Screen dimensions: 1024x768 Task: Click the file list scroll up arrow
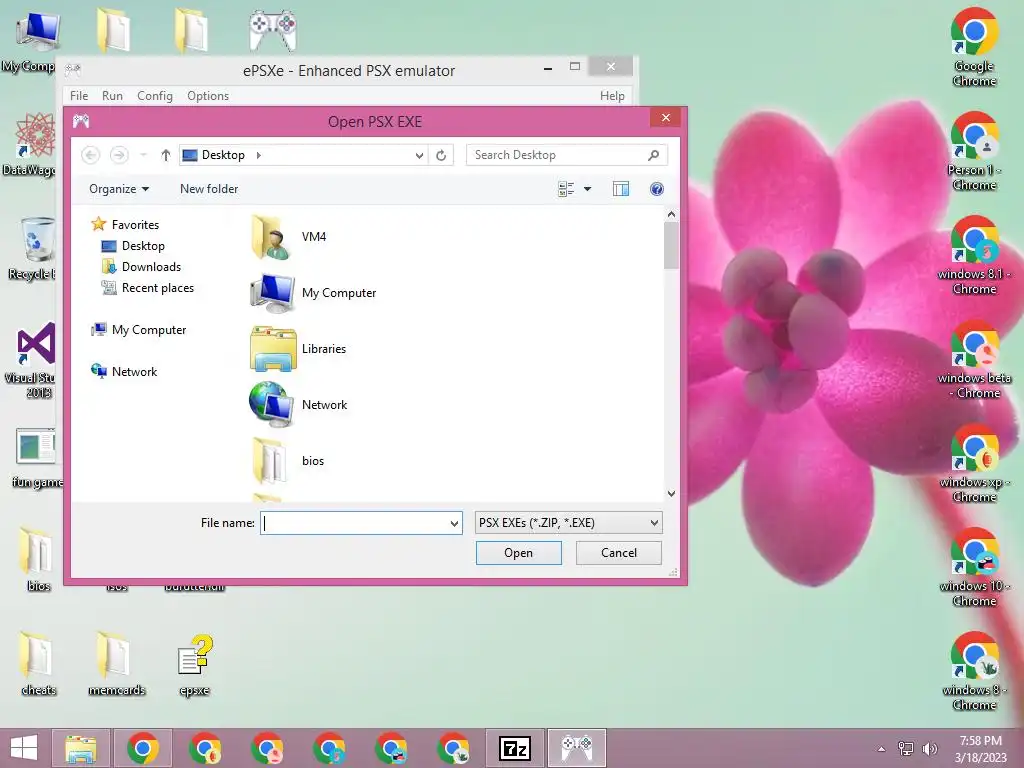[x=671, y=214]
